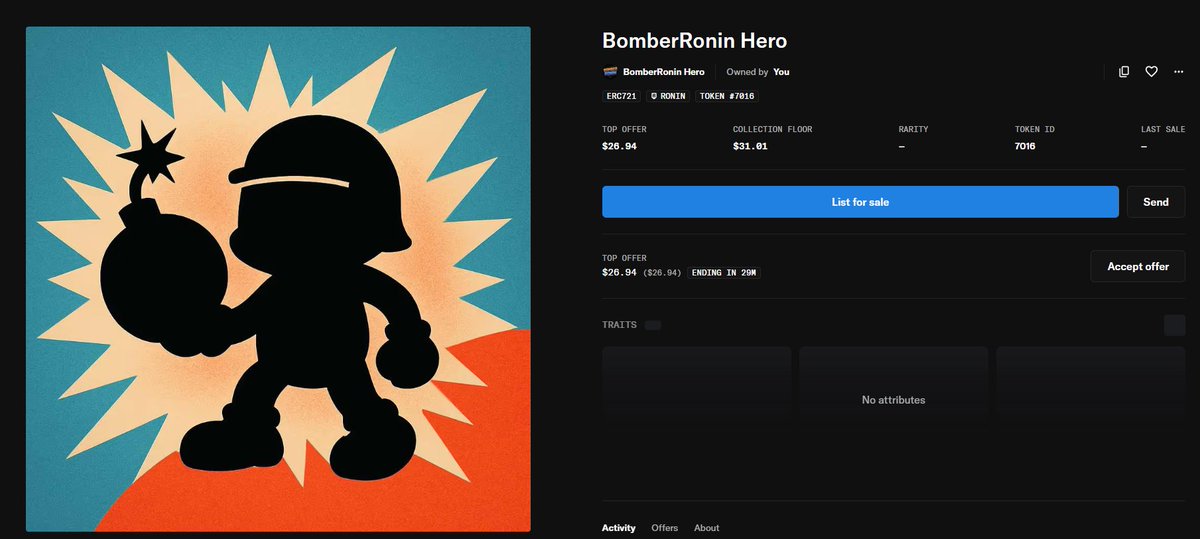Toggle the Traits section collapse button
Viewport: 1200px width, 539px height.
pos(1174,325)
